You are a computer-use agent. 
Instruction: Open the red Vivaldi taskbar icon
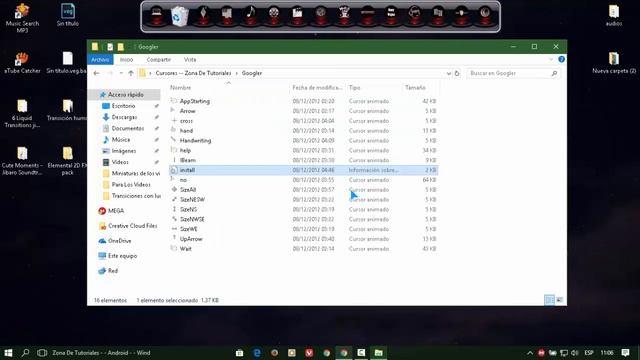[x=309, y=353]
